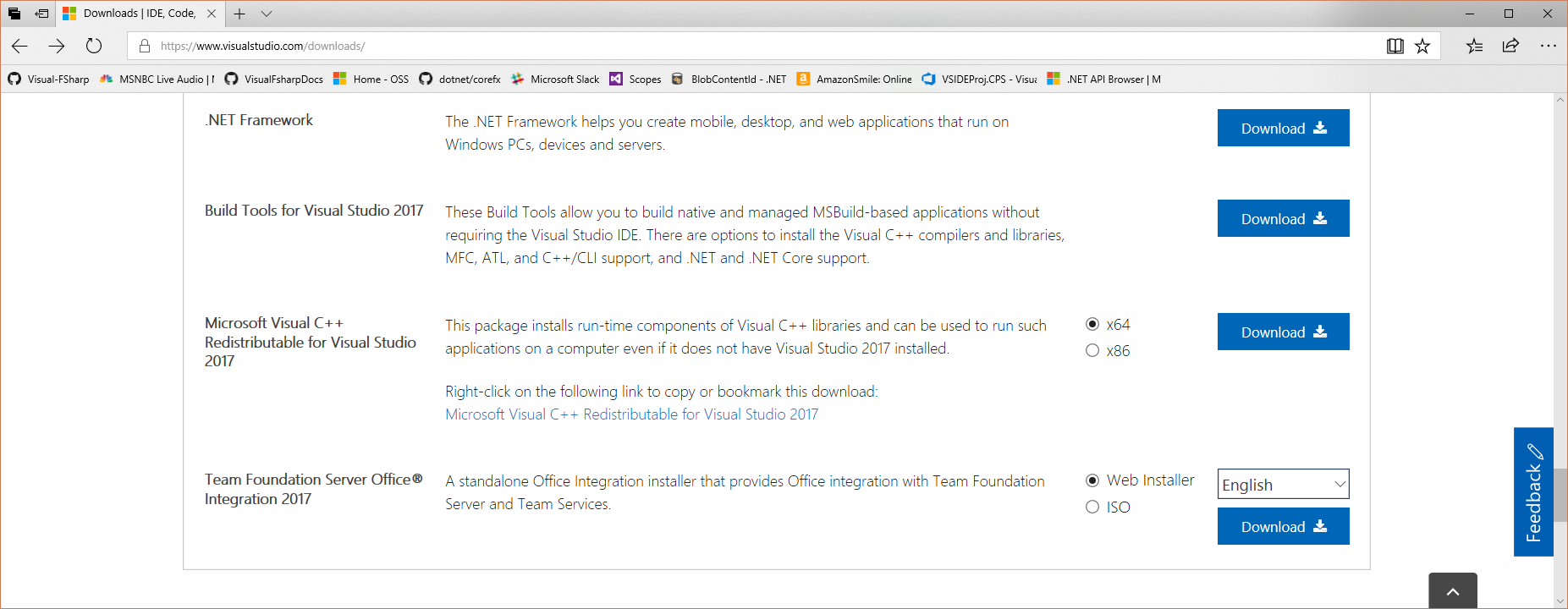View site lock information icon
Viewport: 1568px width, 609px height.
pos(145,46)
